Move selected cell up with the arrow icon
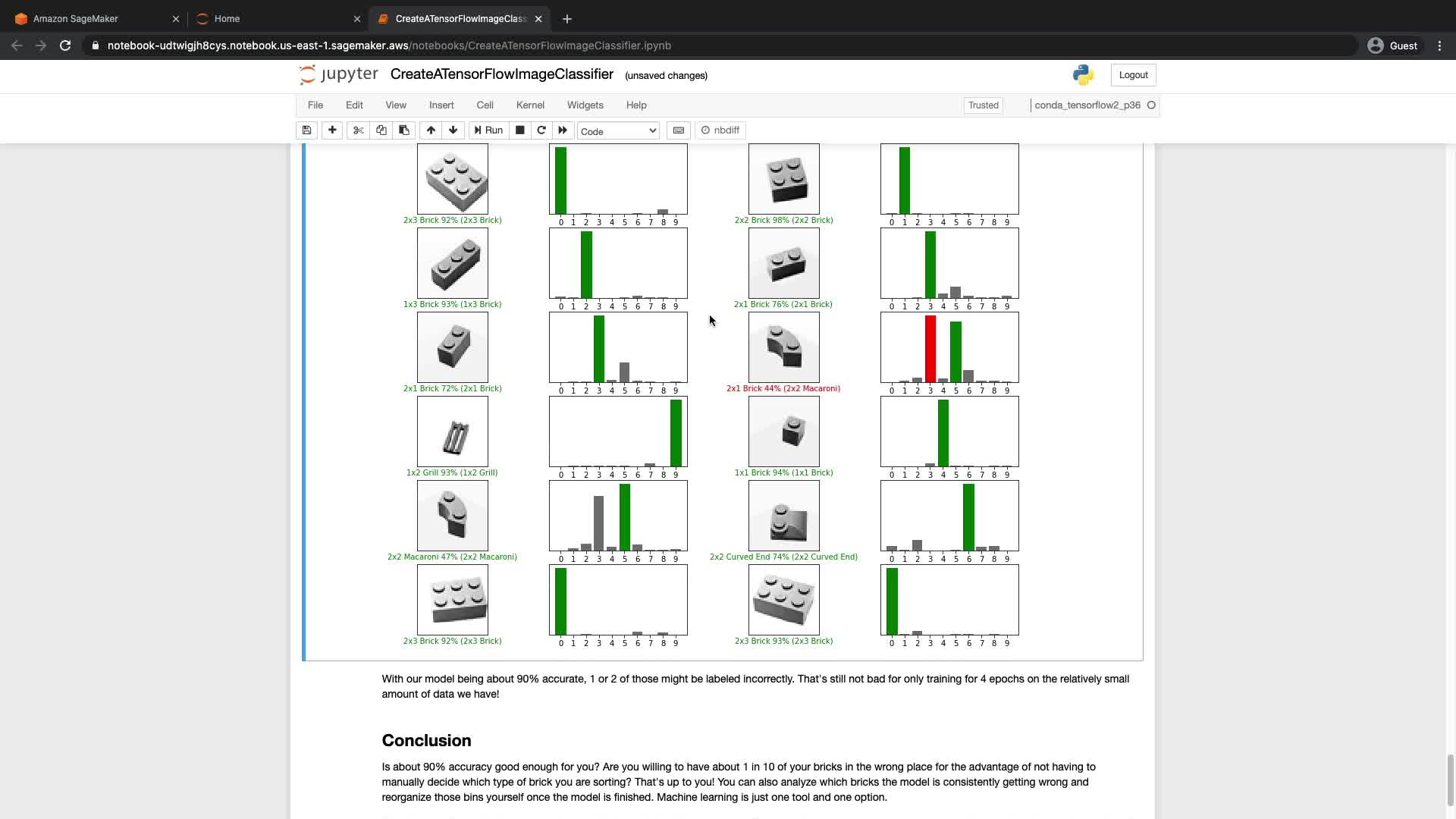Image resolution: width=1456 pixels, height=819 pixels. [x=431, y=130]
